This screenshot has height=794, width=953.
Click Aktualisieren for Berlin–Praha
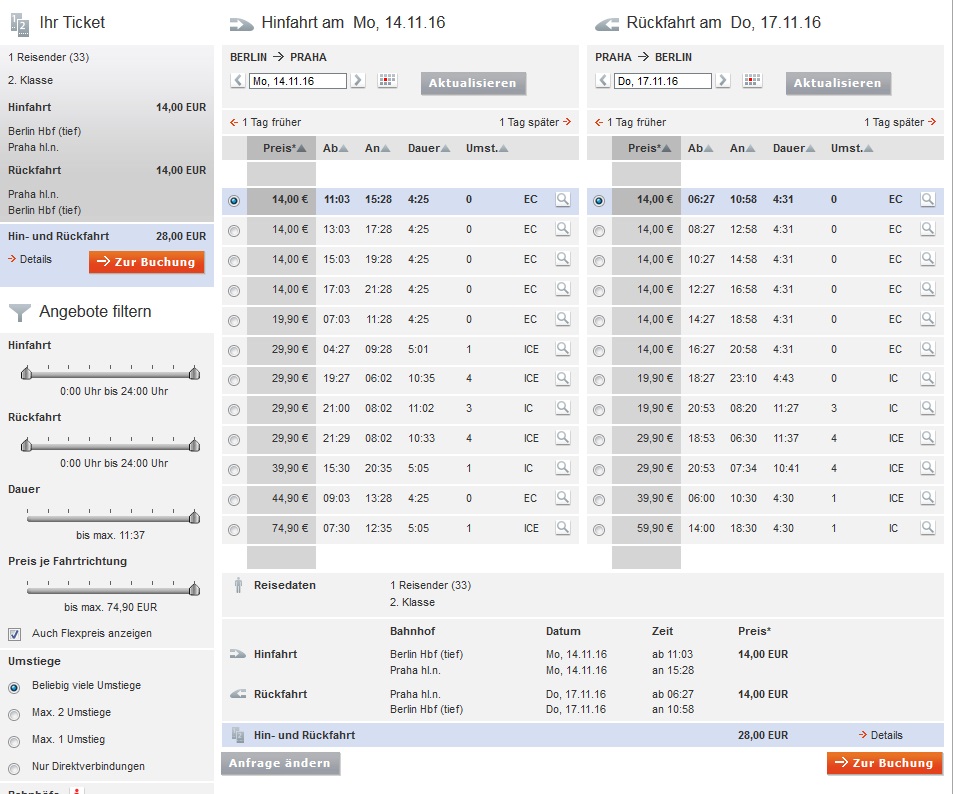[x=473, y=83]
